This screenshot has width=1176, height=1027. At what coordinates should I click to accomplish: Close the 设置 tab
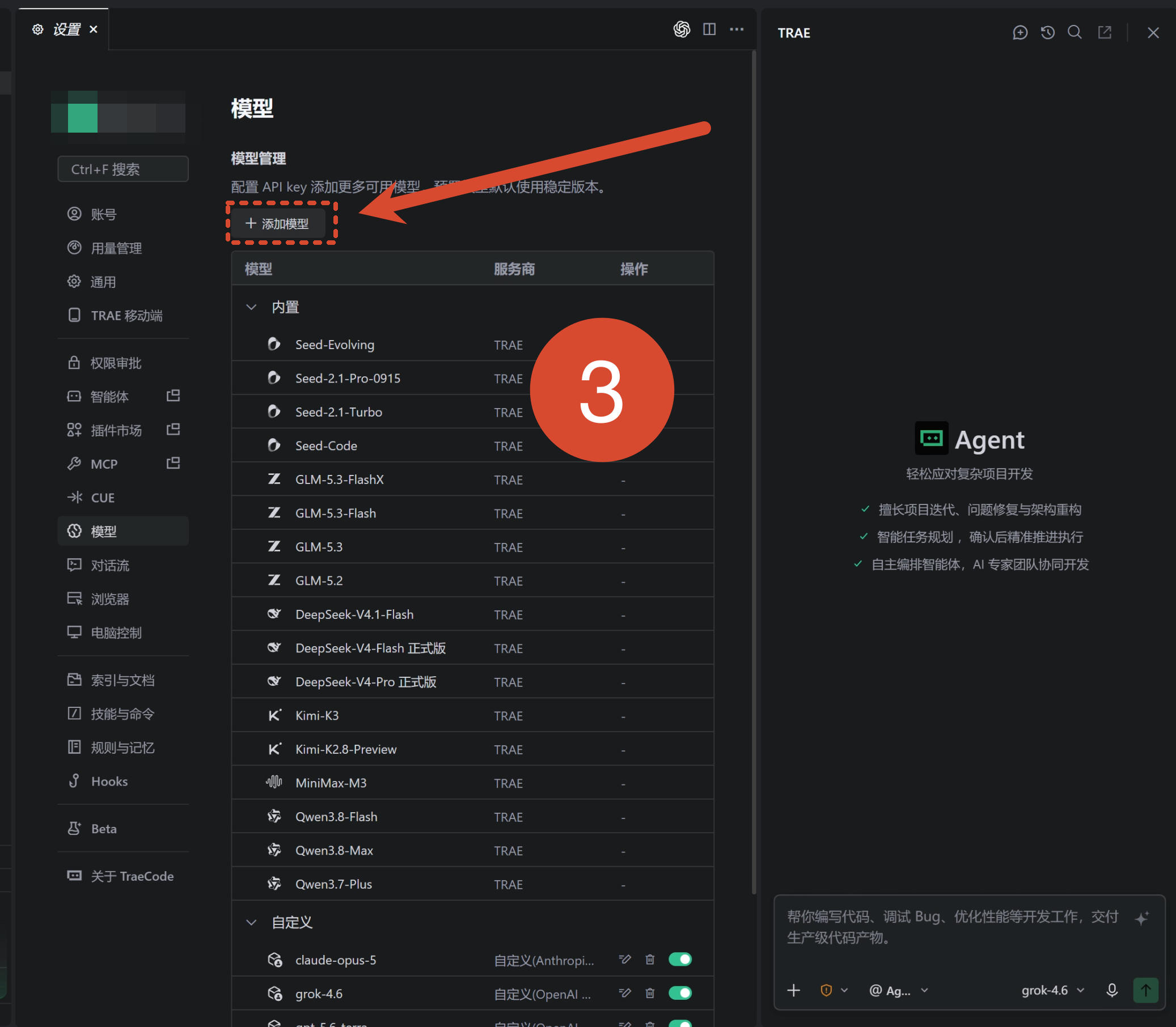point(94,29)
